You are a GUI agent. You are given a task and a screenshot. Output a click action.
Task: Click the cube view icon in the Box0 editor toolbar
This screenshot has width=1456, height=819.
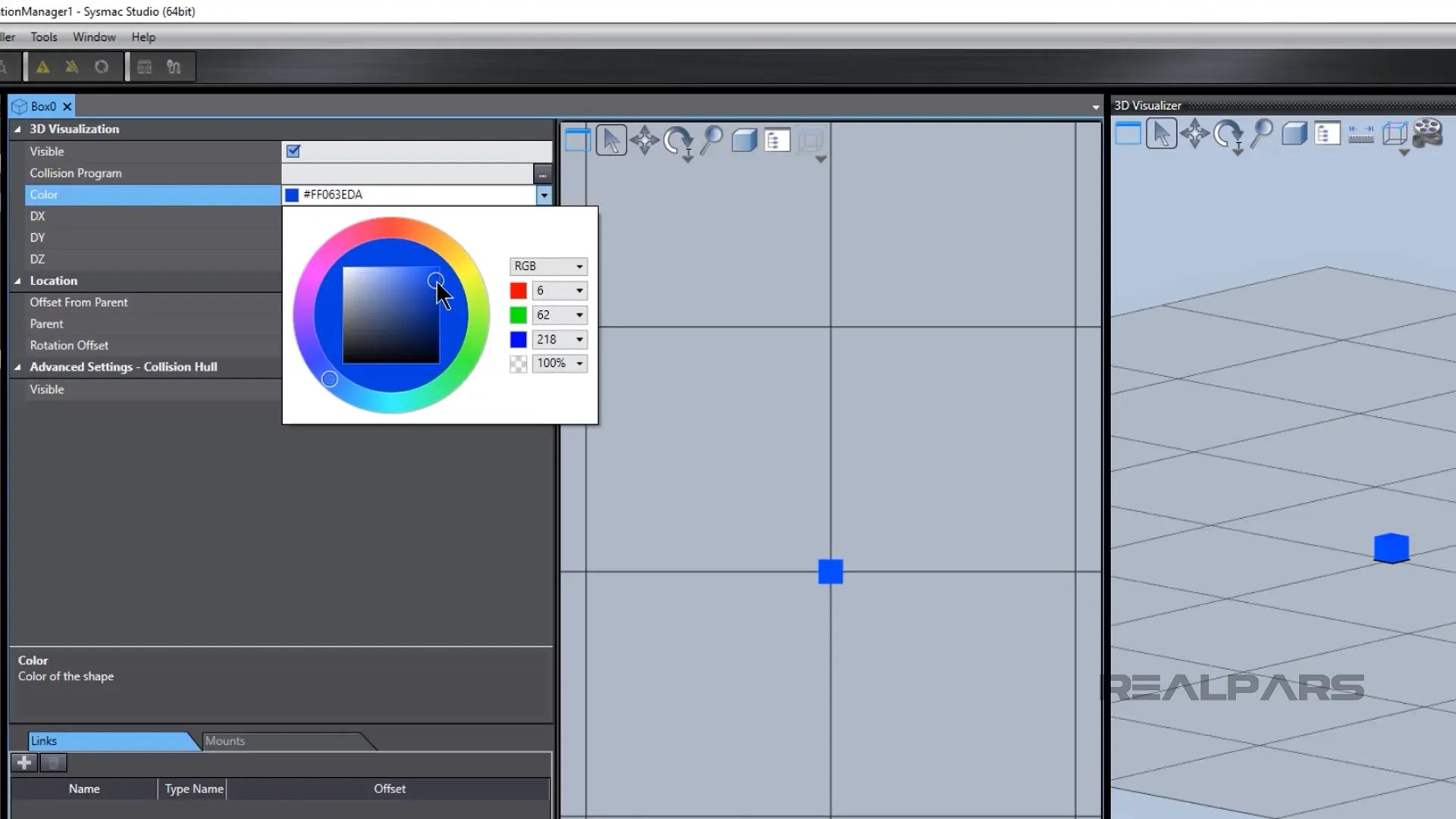click(x=744, y=140)
